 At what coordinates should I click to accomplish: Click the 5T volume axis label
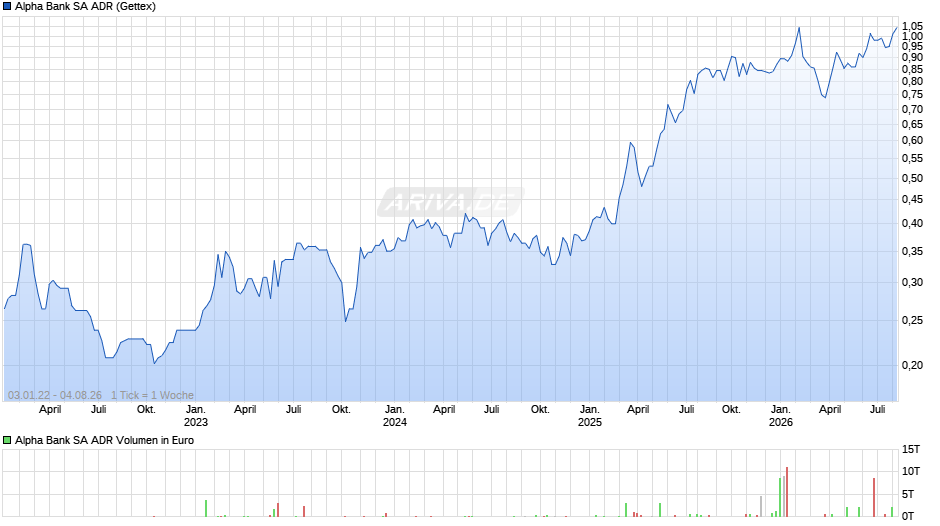coord(908,494)
